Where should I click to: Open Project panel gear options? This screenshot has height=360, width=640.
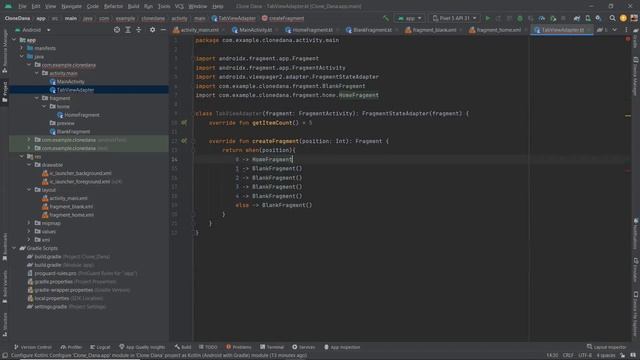(152, 30)
